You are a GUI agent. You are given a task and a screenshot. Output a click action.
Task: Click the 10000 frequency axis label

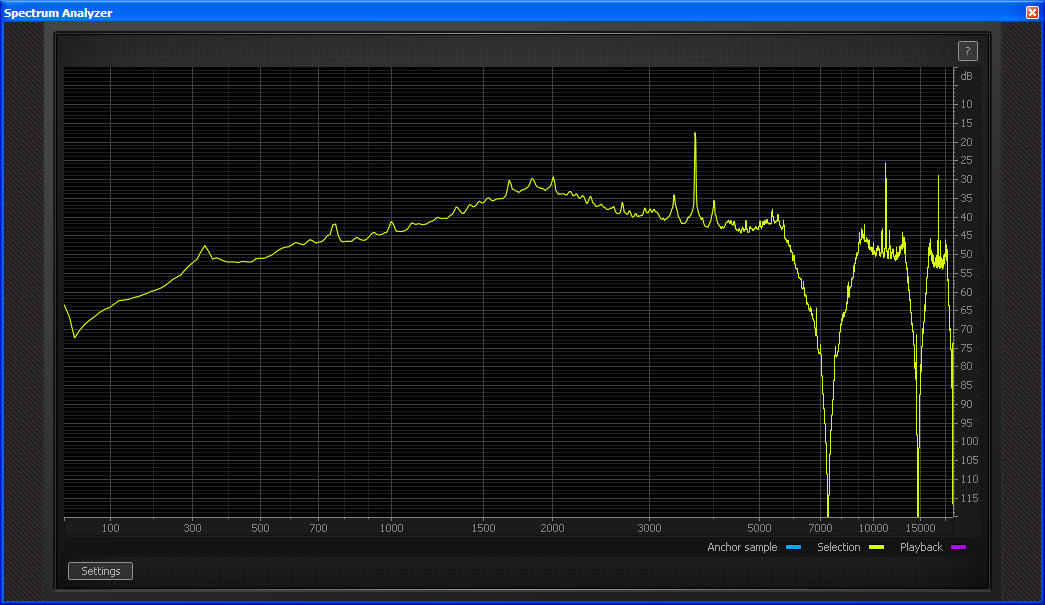[x=873, y=528]
